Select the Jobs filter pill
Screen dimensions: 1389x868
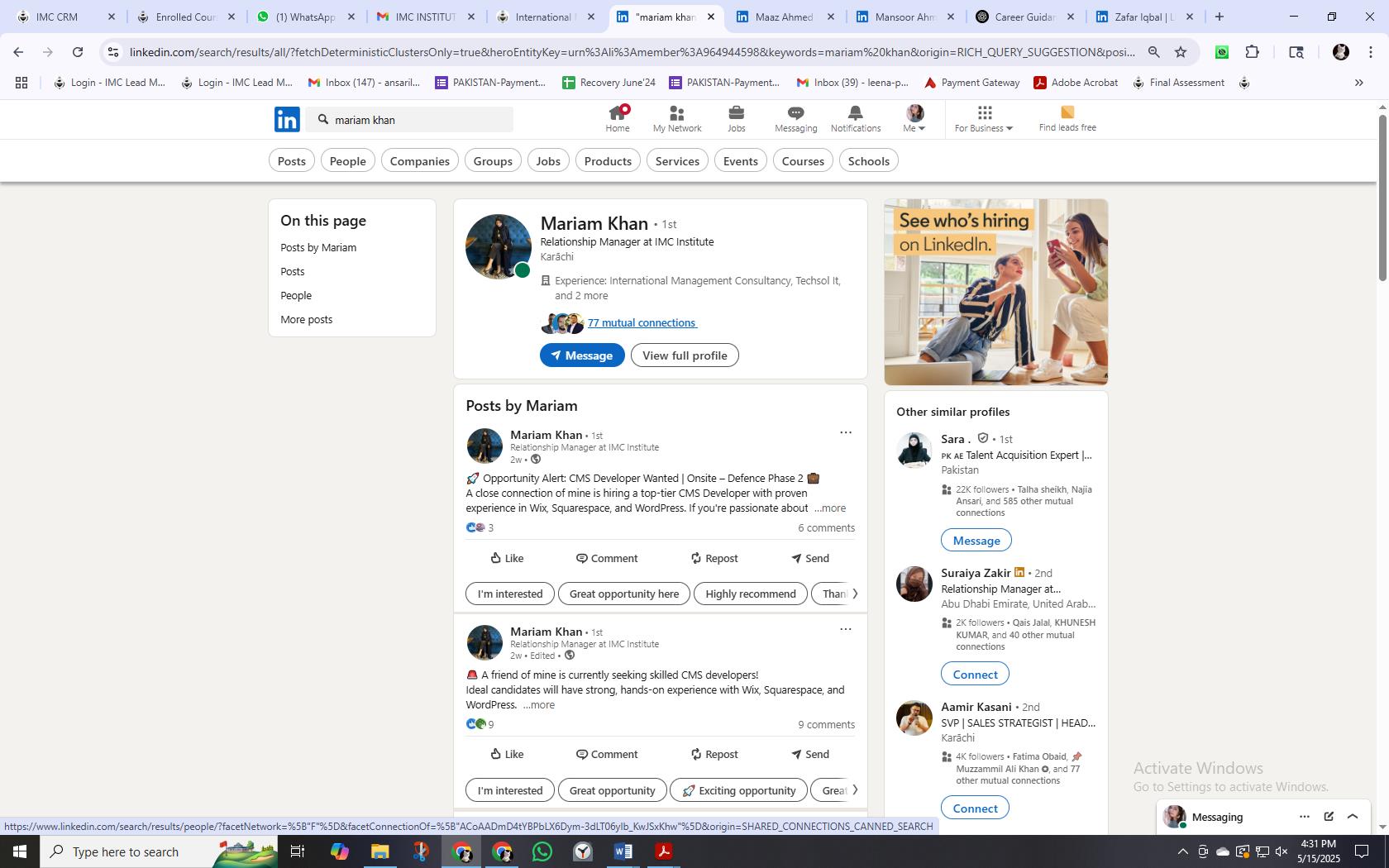pyautogui.click(x=548, y=161)
